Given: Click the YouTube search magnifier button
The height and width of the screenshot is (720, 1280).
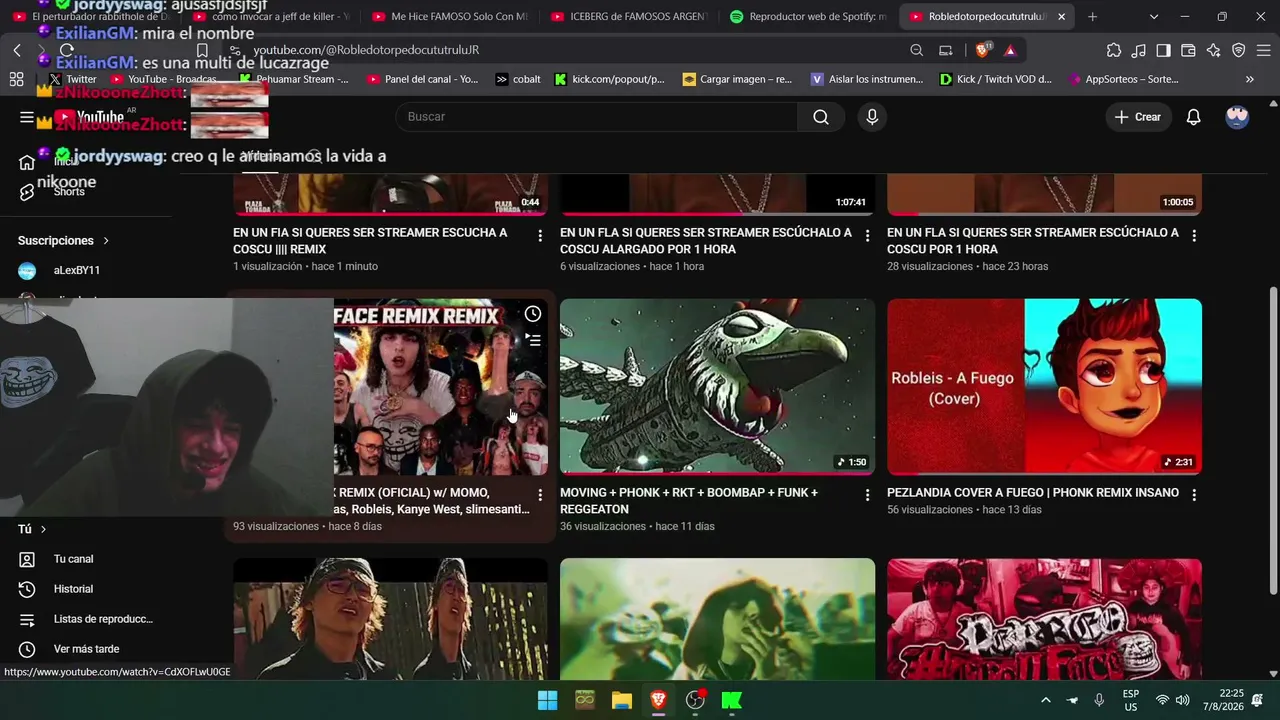Looking at the screenshot, I should click(820, 117).
